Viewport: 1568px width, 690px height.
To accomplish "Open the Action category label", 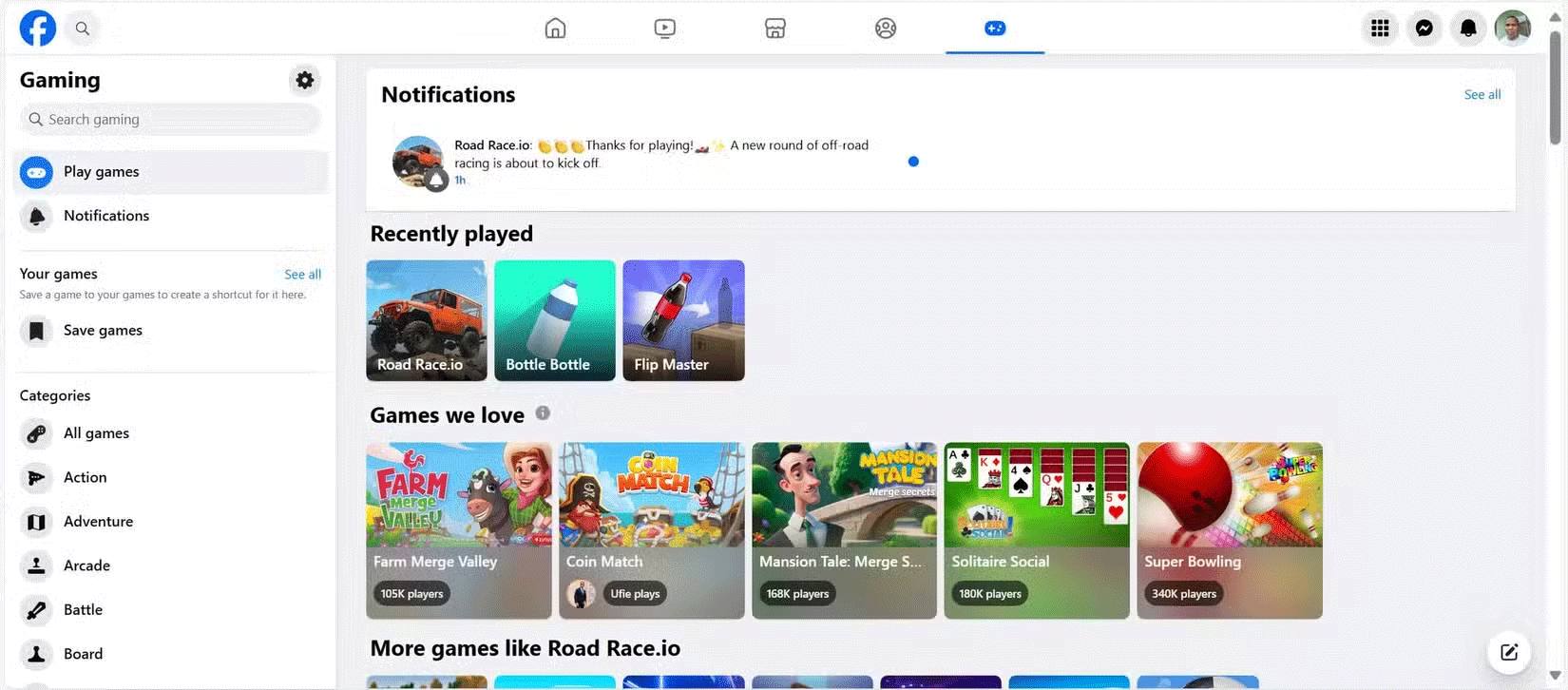I will [x=86, y=477].
